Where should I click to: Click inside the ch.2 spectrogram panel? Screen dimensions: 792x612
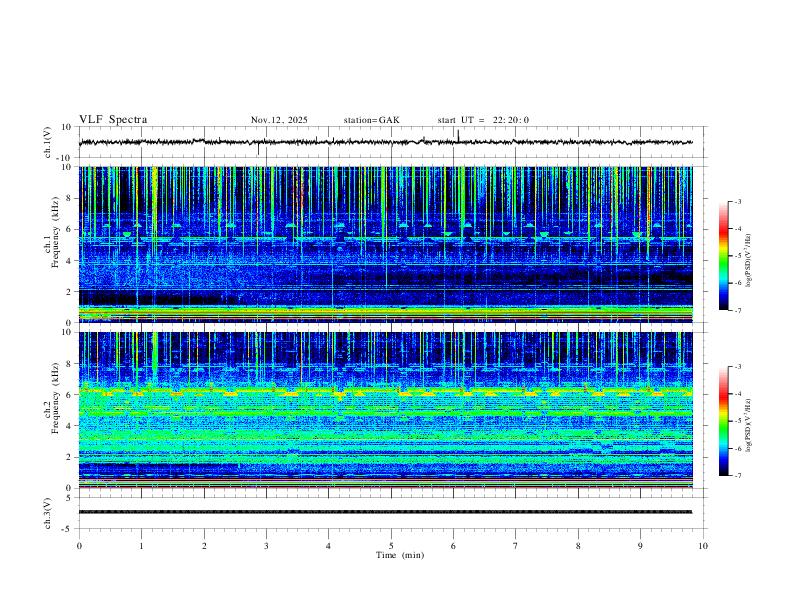point(385,410)
